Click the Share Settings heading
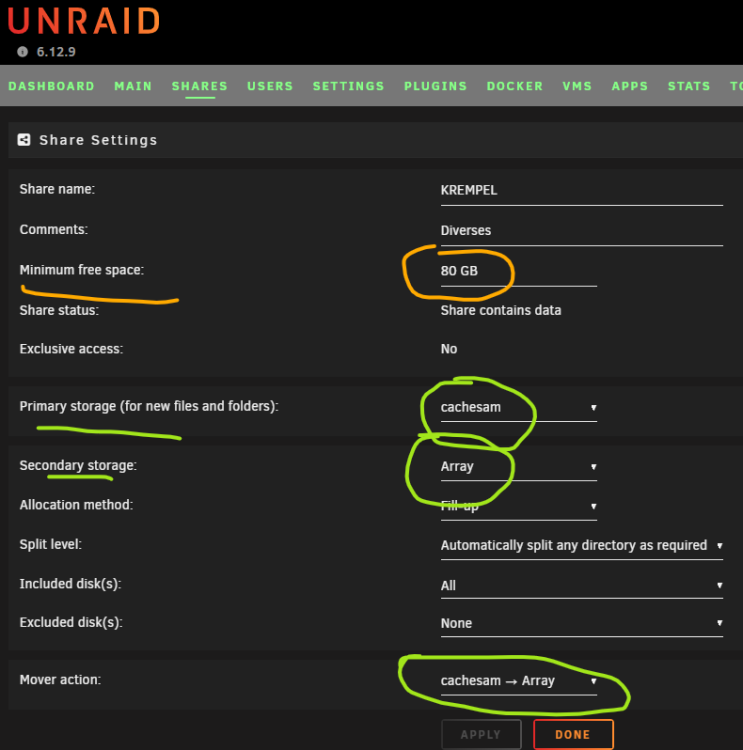743x750 pixels. [98, 140]
